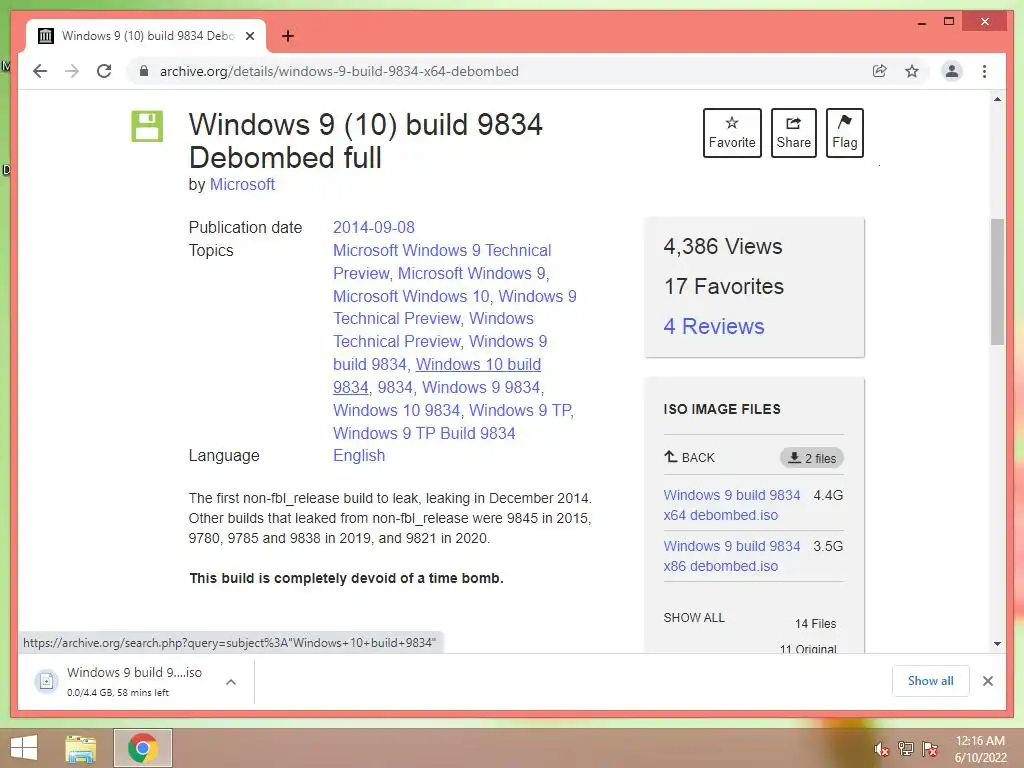Click the address bar URL

tap(339, 71)
